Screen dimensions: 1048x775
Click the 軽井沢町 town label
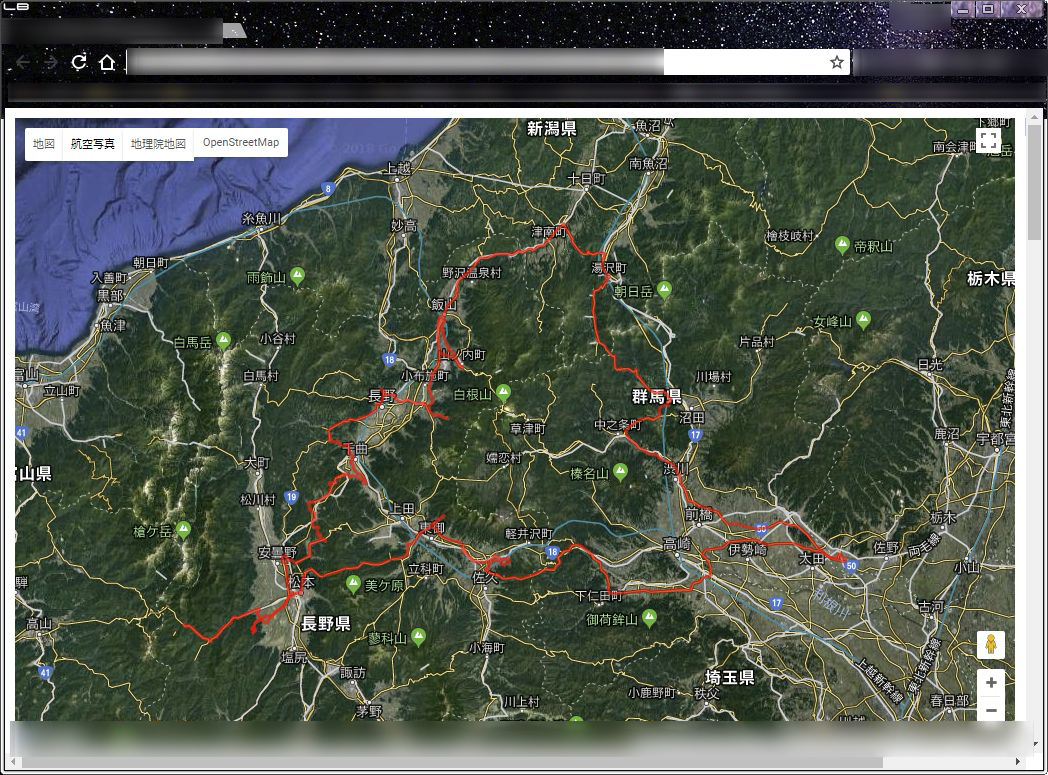point(528,533)
